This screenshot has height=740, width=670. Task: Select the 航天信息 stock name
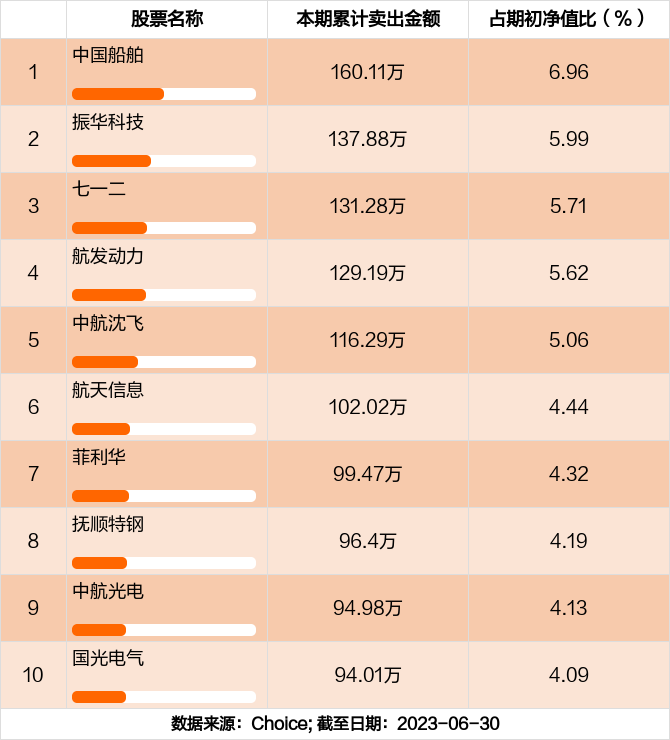(108, 390)
